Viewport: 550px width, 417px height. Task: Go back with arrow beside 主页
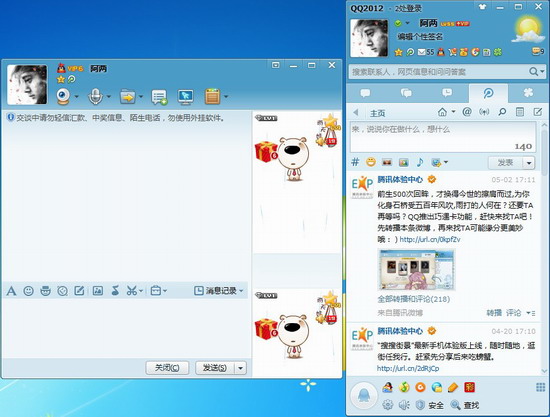[x=356, y=112]
